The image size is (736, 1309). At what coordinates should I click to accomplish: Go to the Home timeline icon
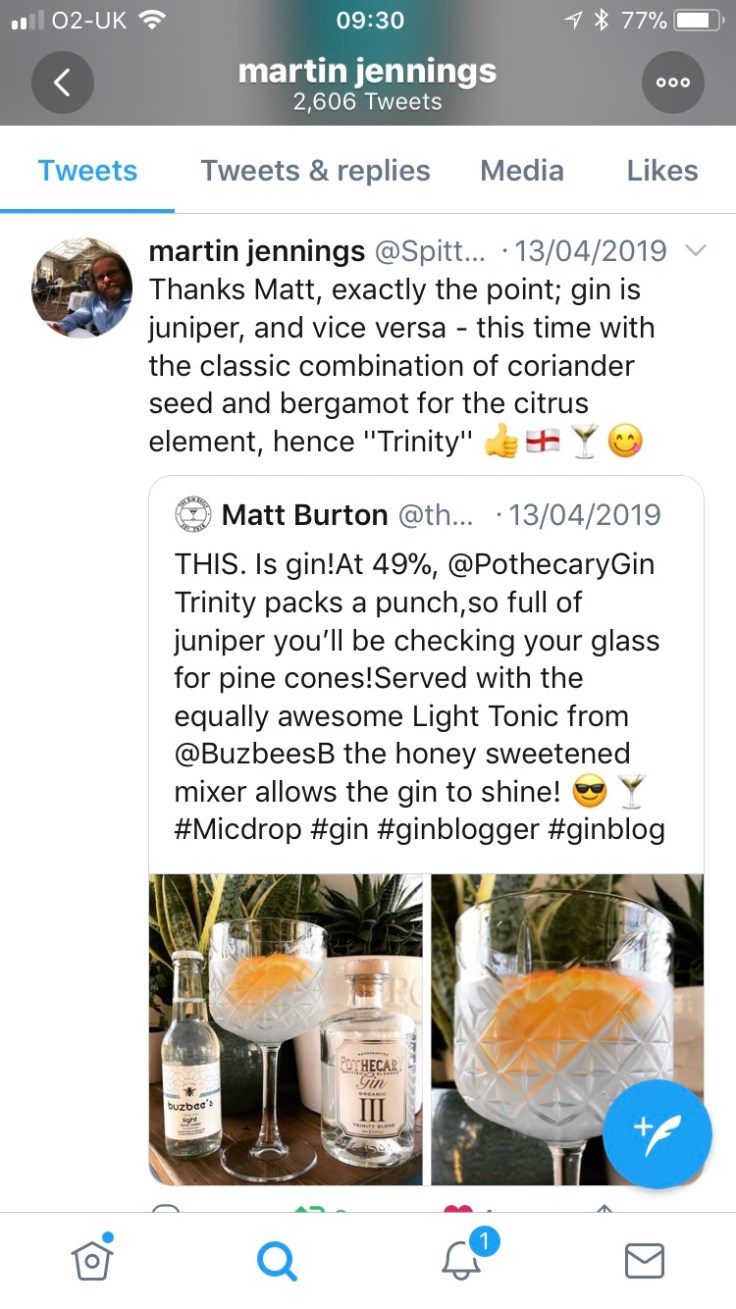coord(91,1260)
